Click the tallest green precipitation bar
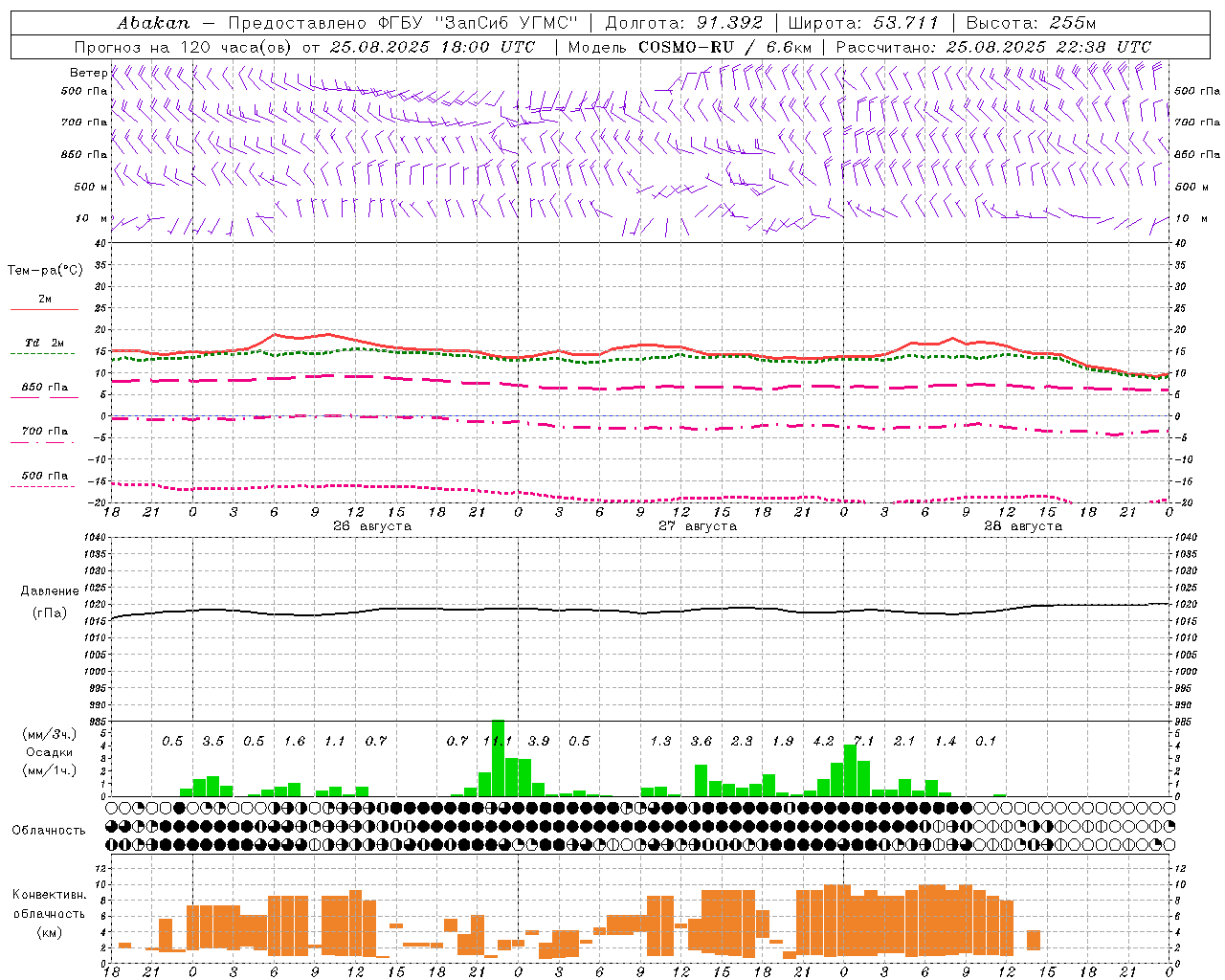This screenshot has width=1225, height=980. (498, 758)
